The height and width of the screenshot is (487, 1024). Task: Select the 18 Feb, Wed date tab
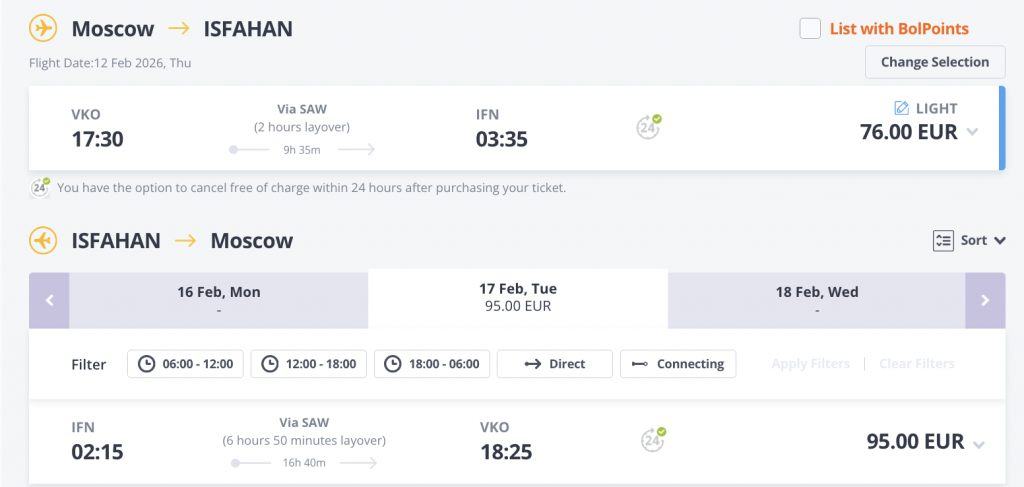tap(816, 300)
